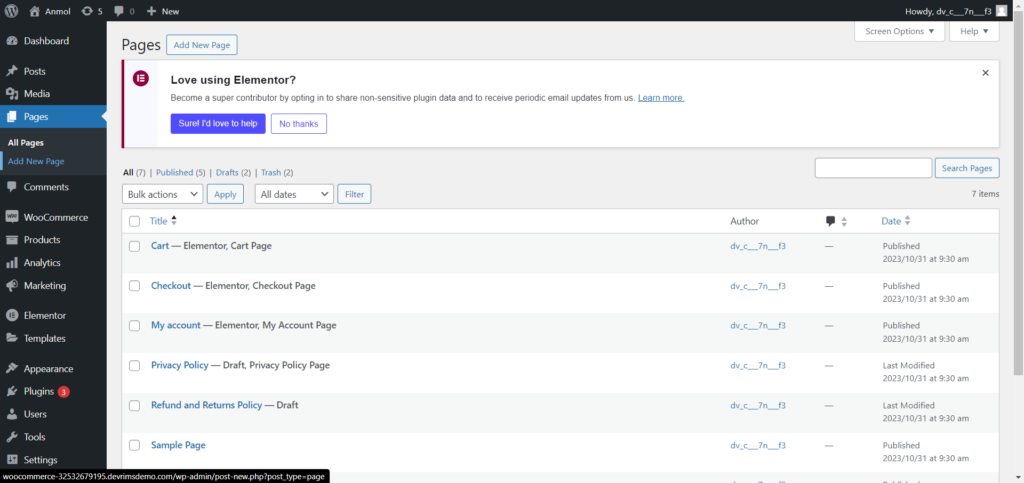
Task: Click the Apply bulk action button
Action: point(225,194)
